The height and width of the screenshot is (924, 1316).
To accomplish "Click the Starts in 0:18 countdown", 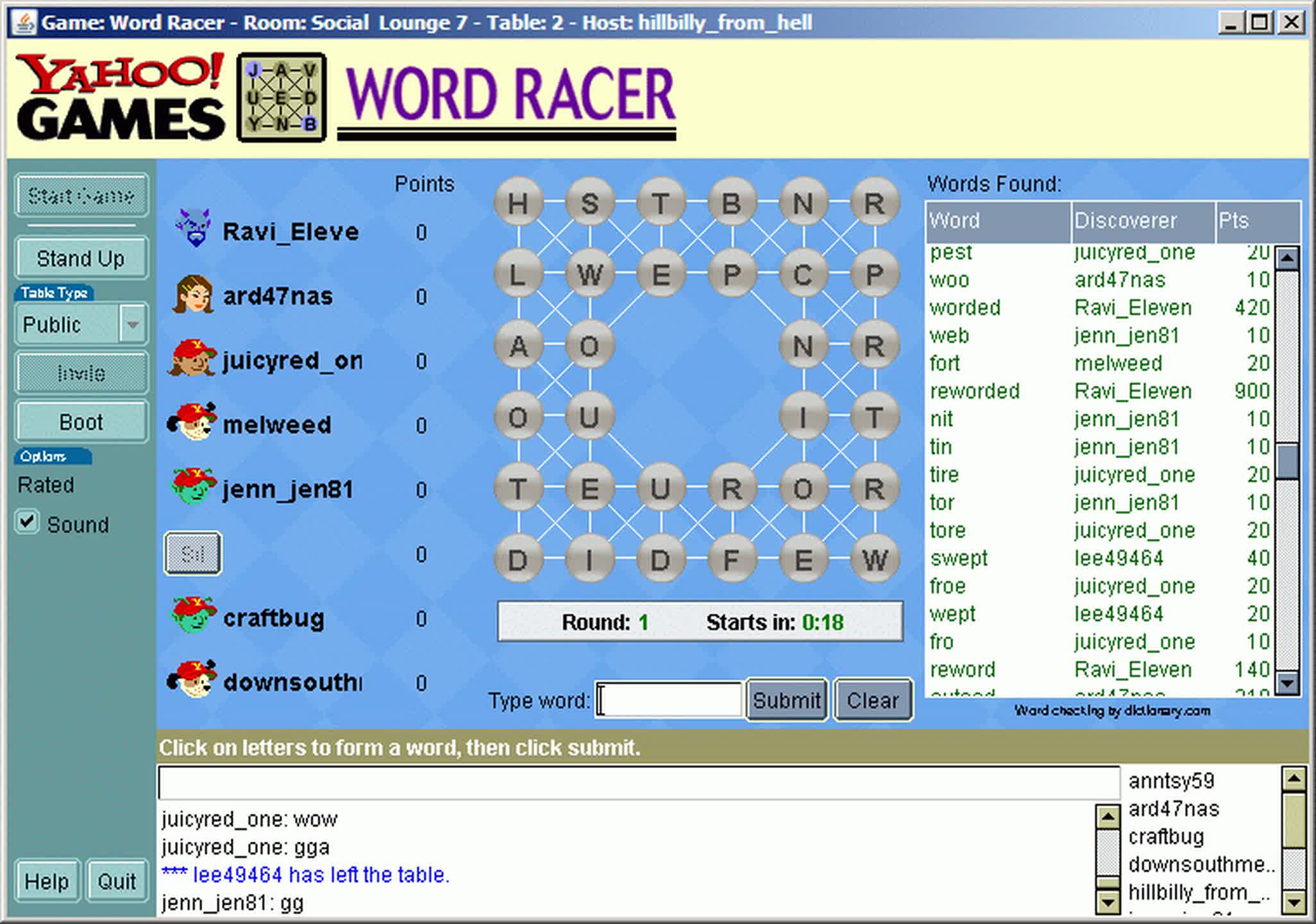I will [775, 622].
